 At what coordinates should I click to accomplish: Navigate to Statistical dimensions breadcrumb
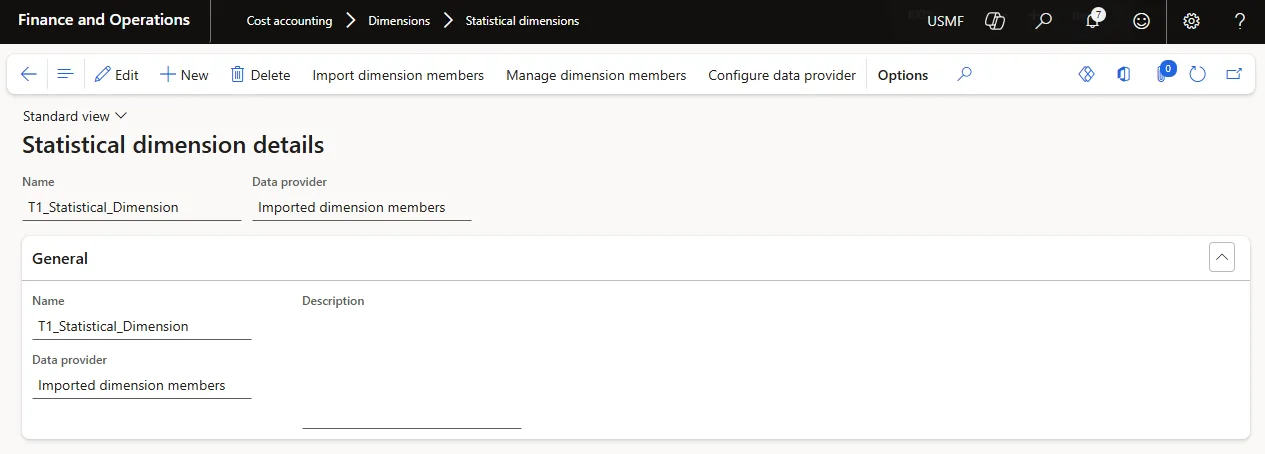pyautogui.click(x=522, y=21)
